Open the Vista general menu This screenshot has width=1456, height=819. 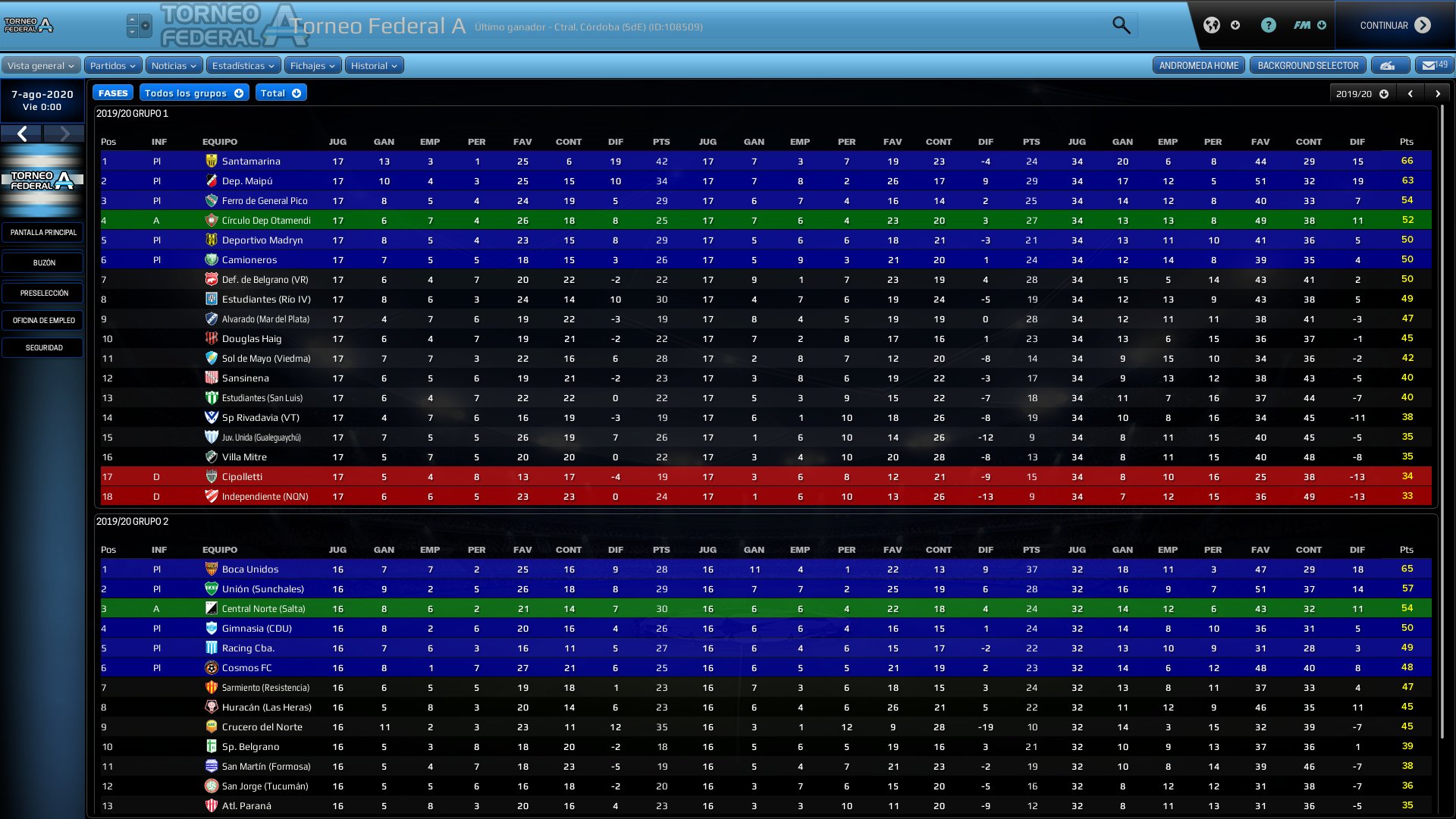[x=41, y=65]
